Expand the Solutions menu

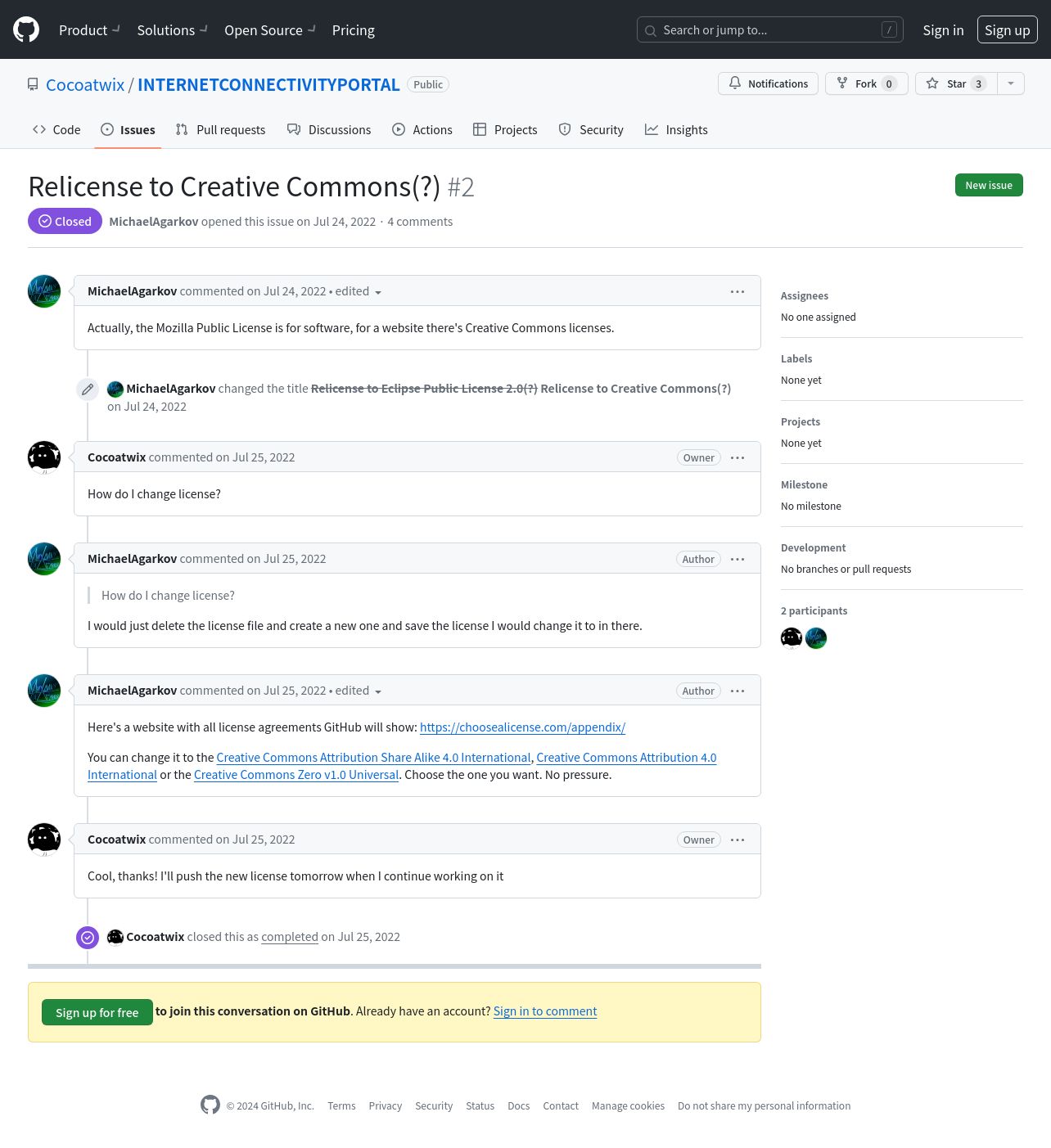(x=172, y=30)
